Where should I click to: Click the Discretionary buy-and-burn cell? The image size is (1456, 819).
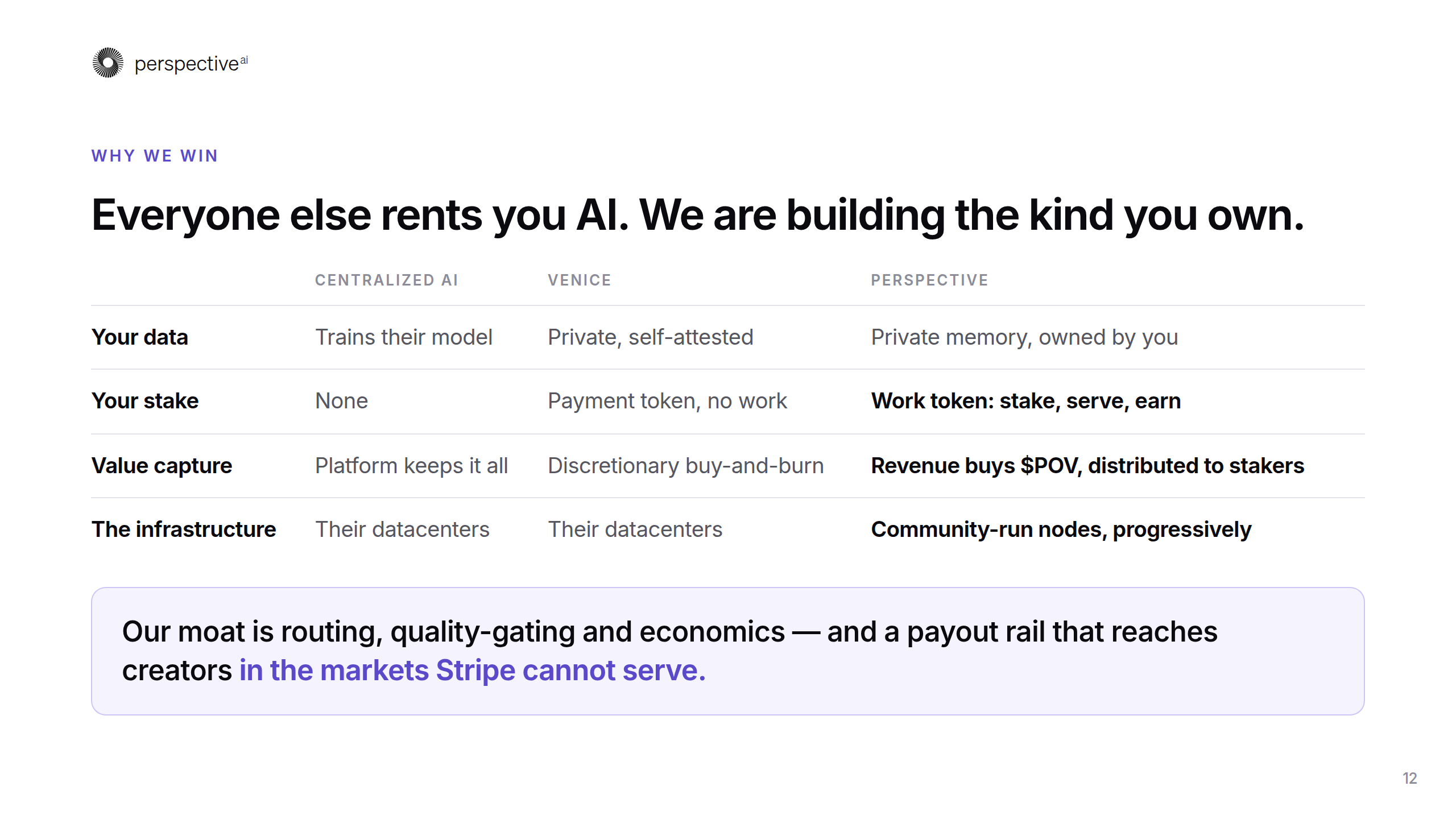(686, 466)
